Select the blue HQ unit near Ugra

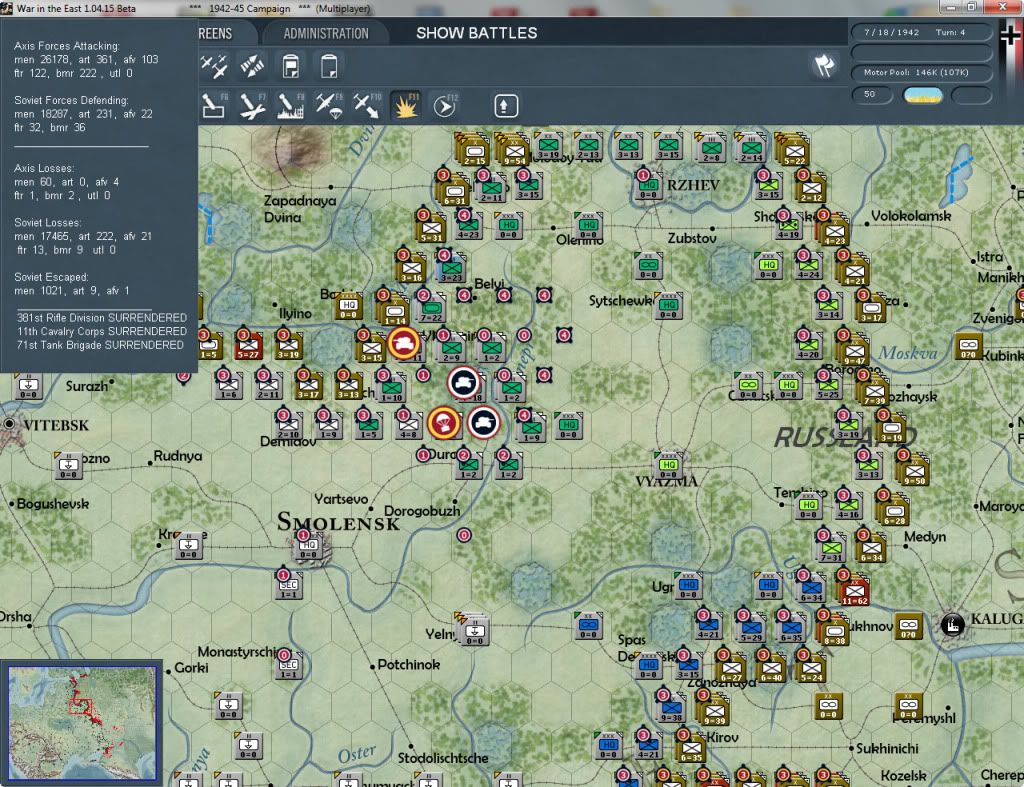point(688,585)
